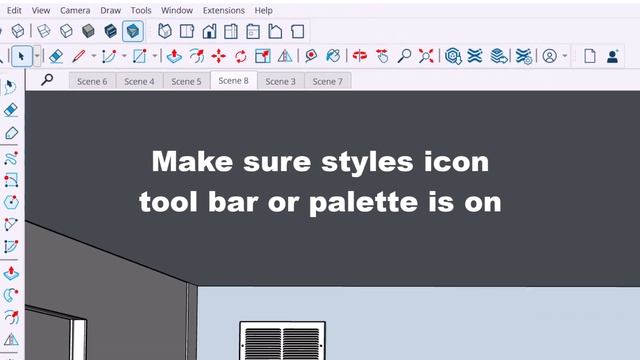640x360 pixels.
Task: Click the dark blue user silhouette icon
Action: click(612, 56)
